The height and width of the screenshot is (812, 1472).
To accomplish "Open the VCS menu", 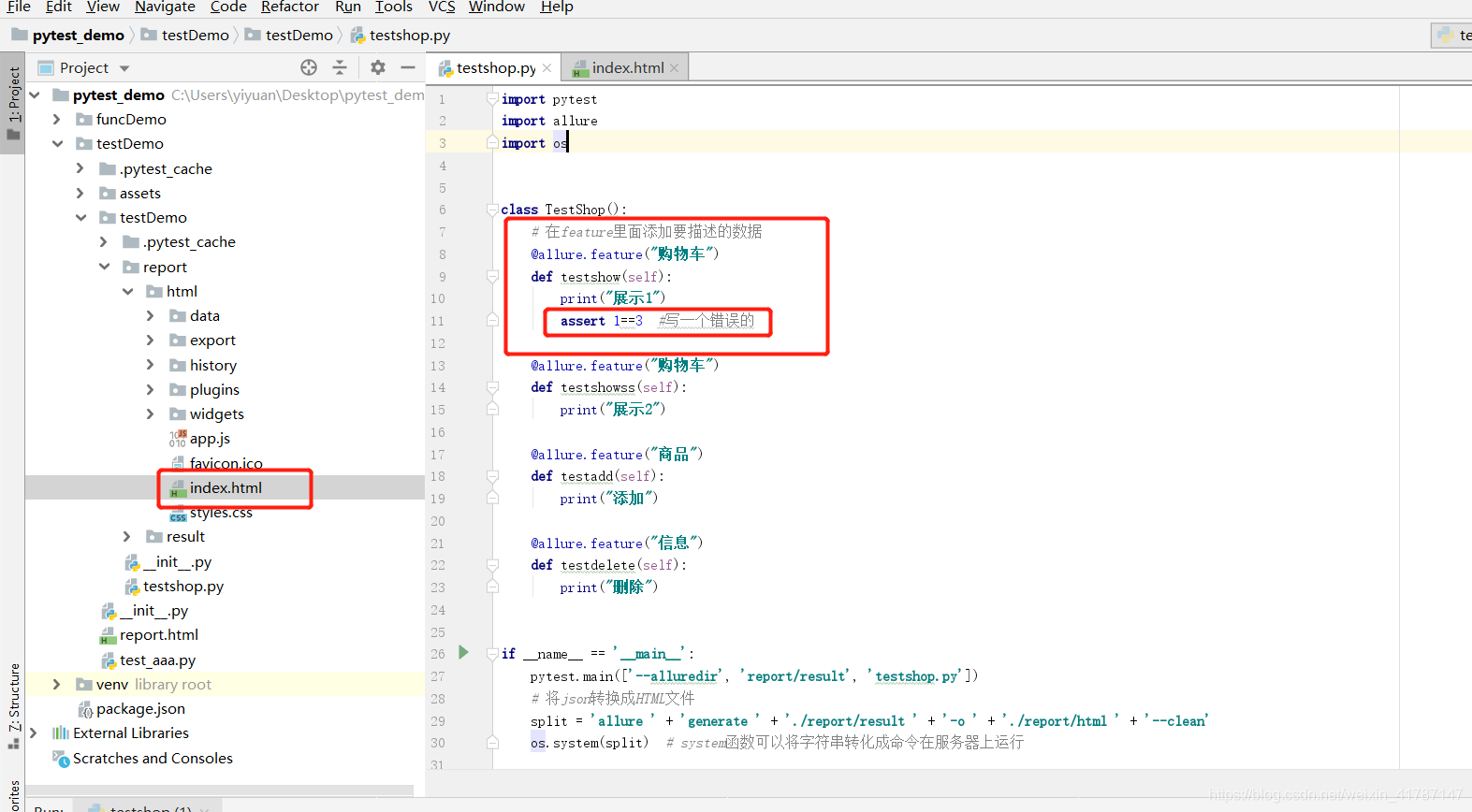I will click(442, 7).
